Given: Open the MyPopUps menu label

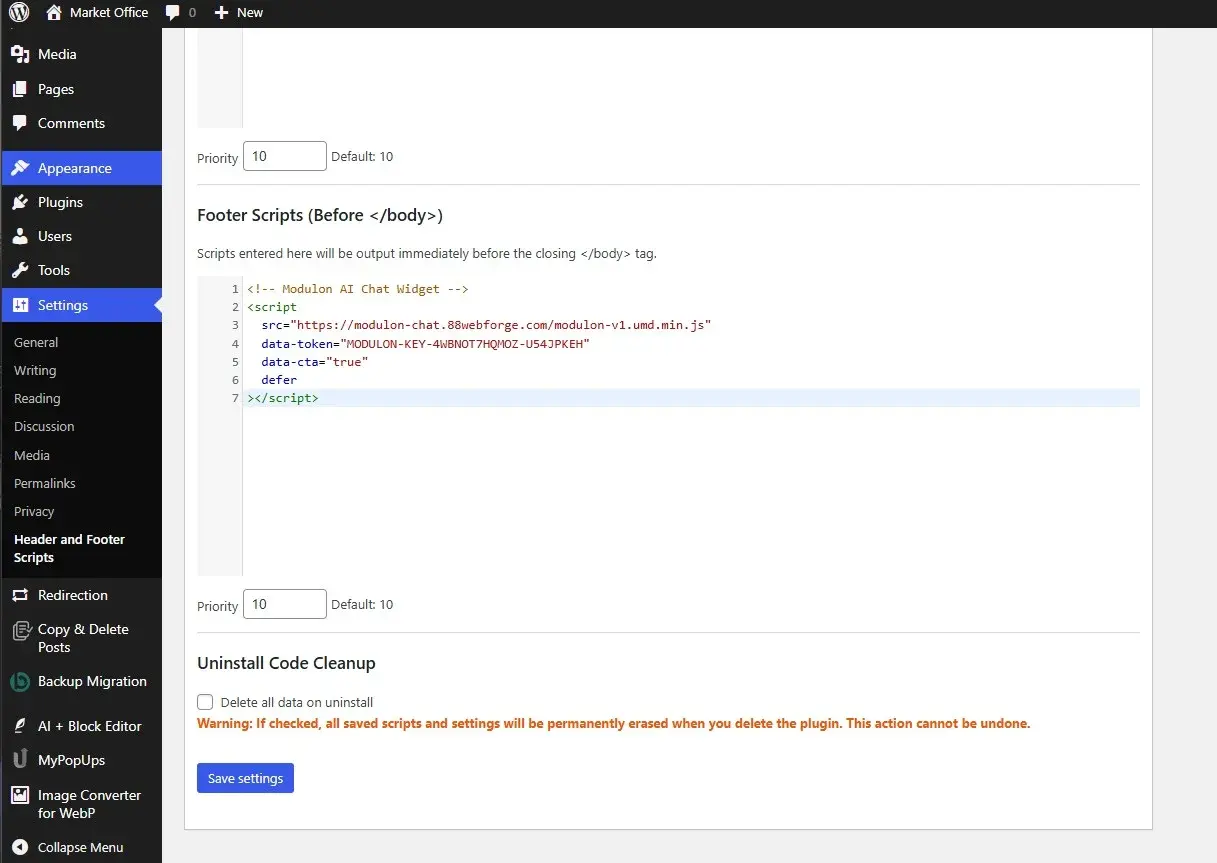Looking at the screenshot, I should [x=71, y=760].
